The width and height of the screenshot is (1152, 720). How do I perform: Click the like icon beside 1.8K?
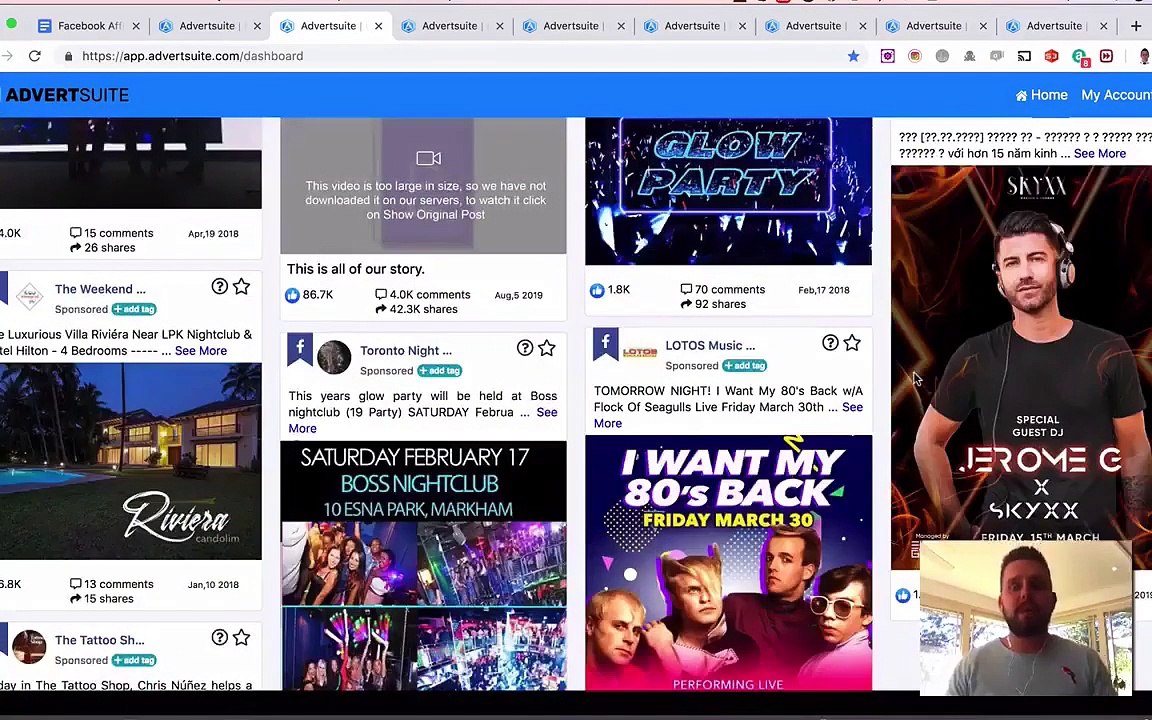point(597,290)
